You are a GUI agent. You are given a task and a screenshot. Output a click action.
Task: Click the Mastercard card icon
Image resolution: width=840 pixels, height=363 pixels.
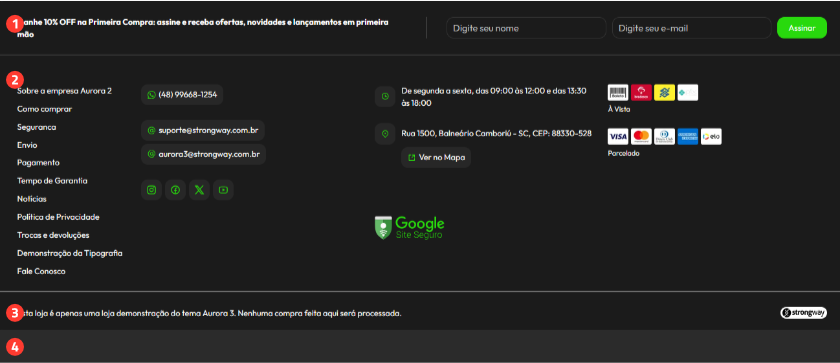tap(641, 137)
